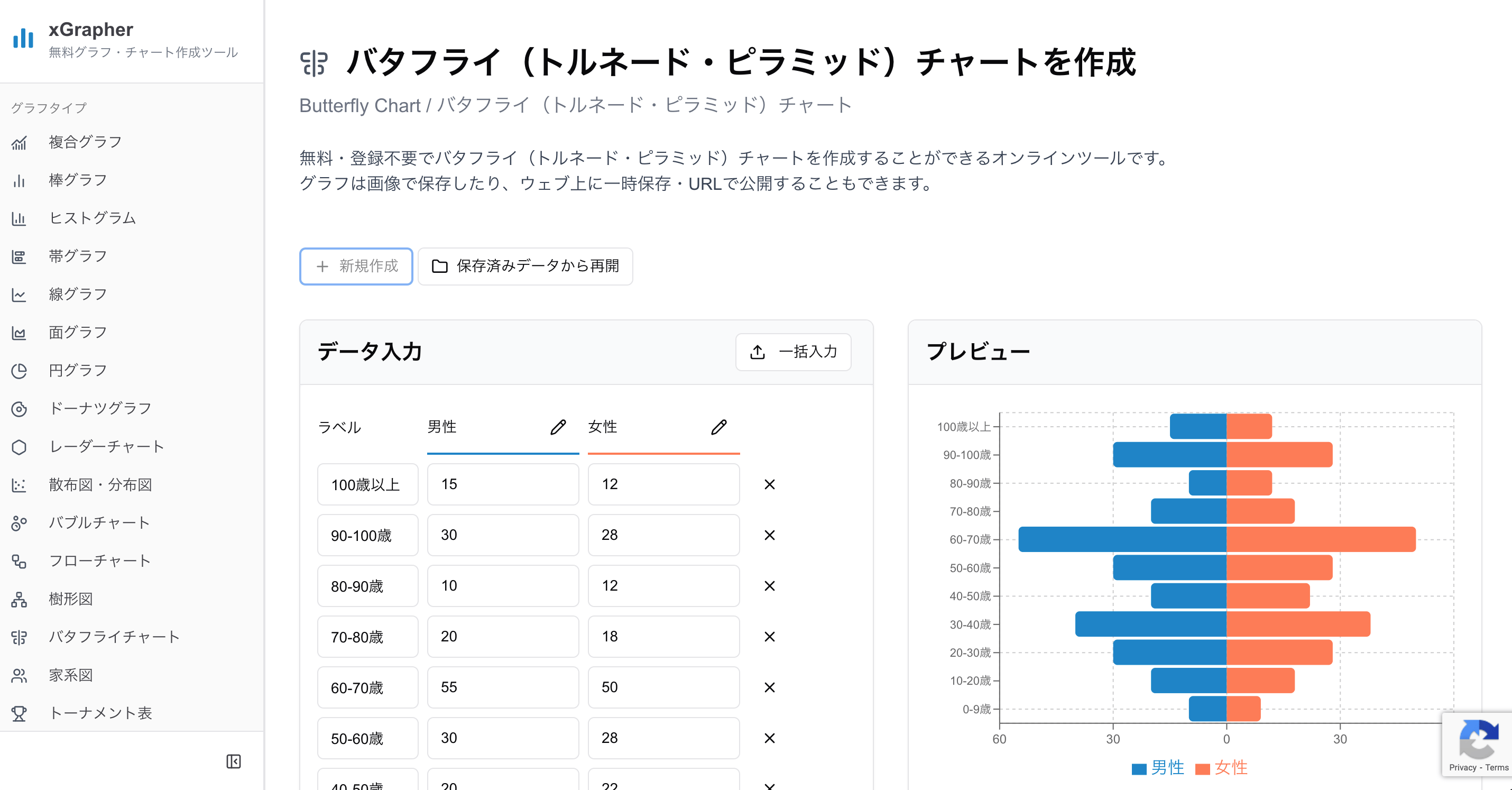The width and height of the screenshot is (1512, 790).
Task: Open 保存済みデータから再開 button
Action: (525, 267)
